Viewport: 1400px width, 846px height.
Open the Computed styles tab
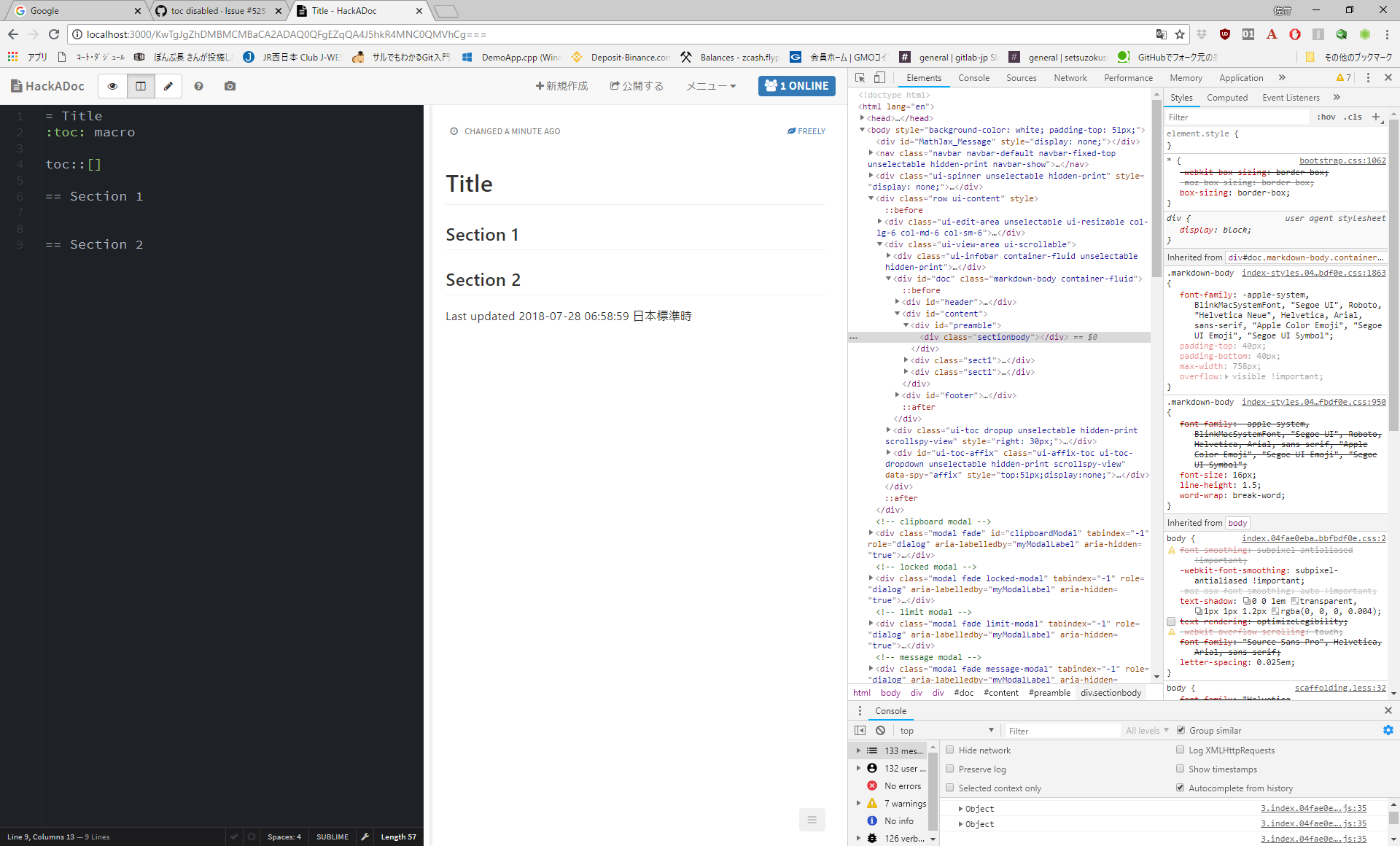[x=1227, y=97]
